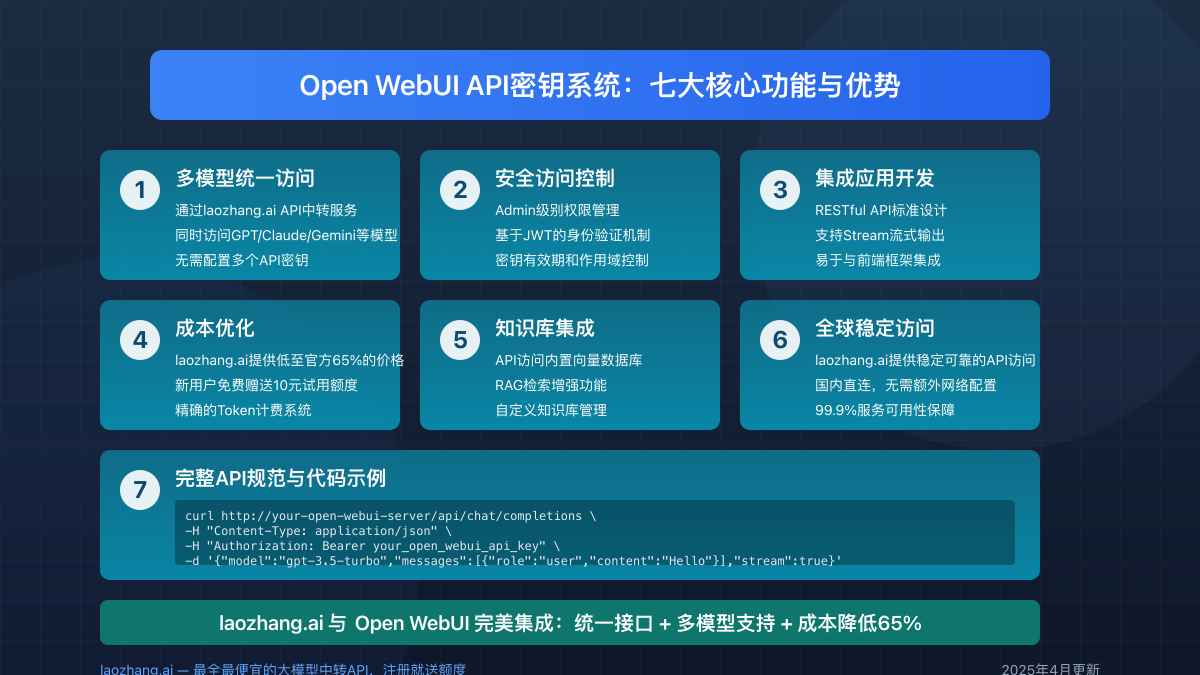The width and height of the screenshot is (1200, 675).
Task: Click the line "Admin级别权限管理"
Action: [557, 210]
